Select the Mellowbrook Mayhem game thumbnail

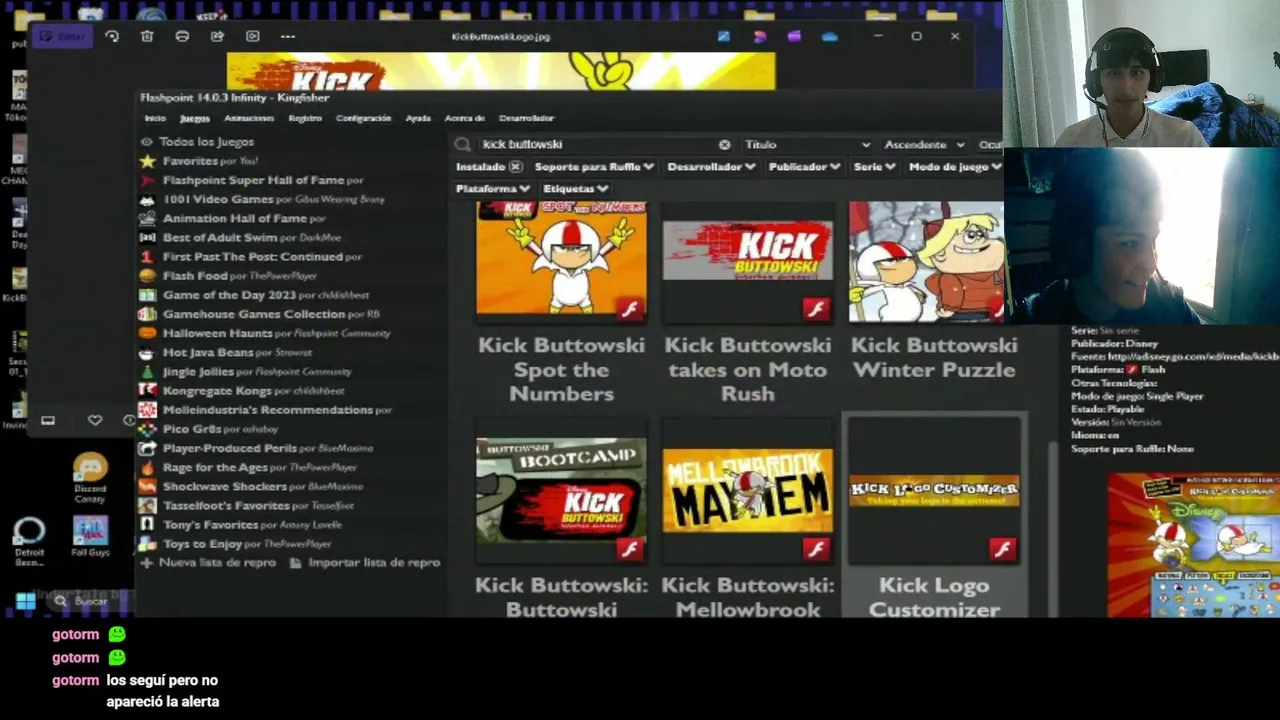pyautogui.click(x=748, y=491)
